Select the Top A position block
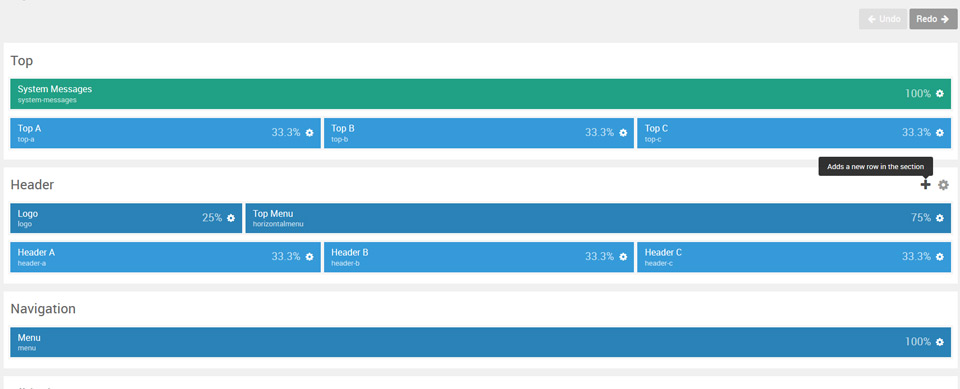The image size is (960, 389). [165, 133]
